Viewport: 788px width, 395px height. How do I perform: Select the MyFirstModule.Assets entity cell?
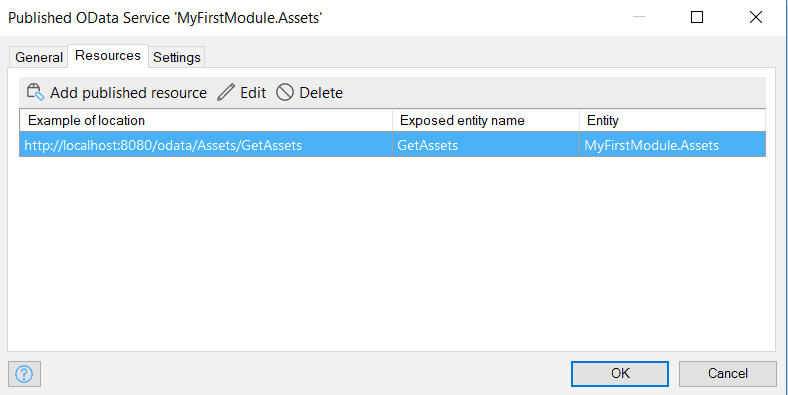pos(672,145)
